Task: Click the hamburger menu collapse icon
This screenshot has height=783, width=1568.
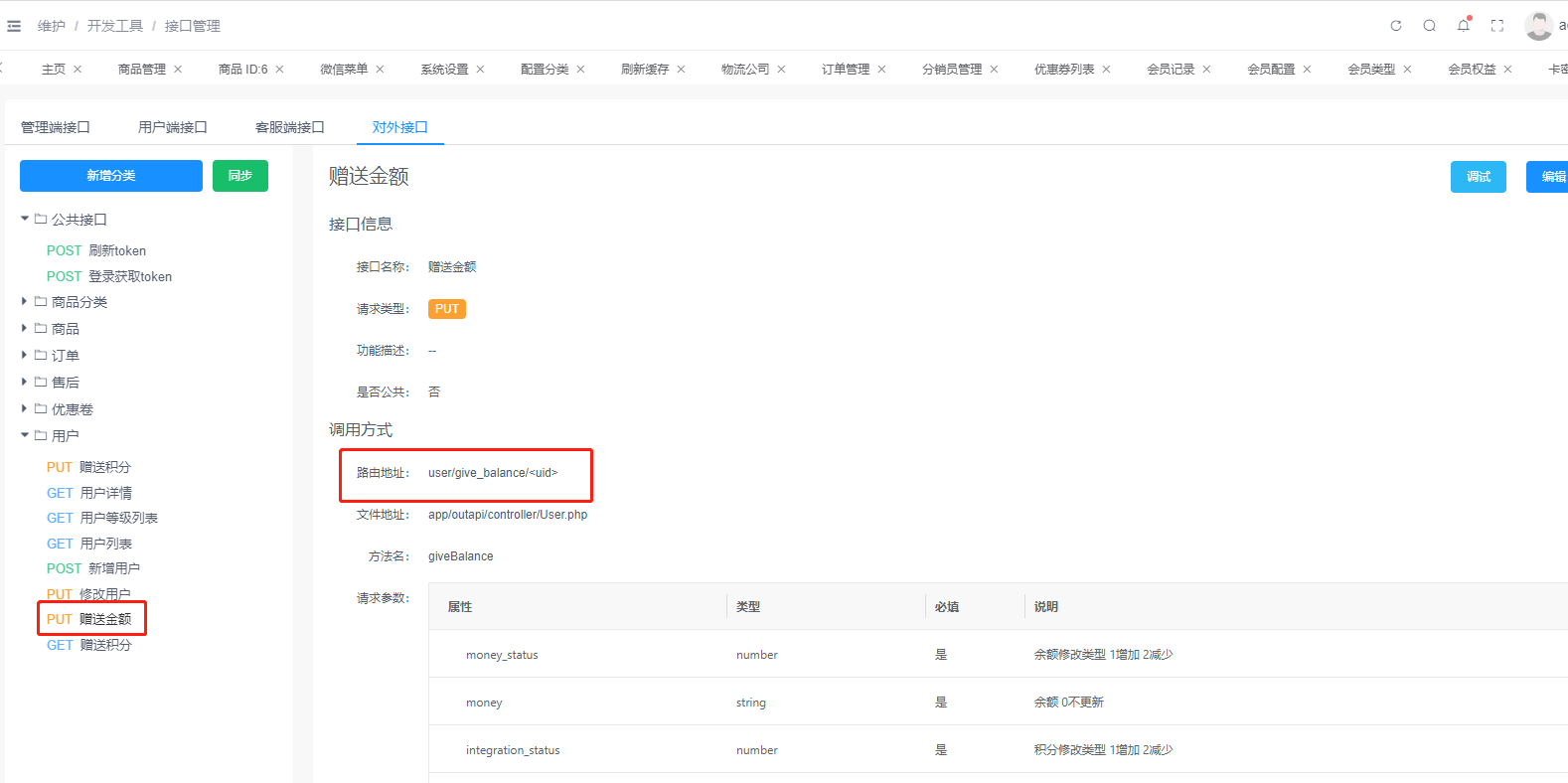Action: click(x=14, y=26)
